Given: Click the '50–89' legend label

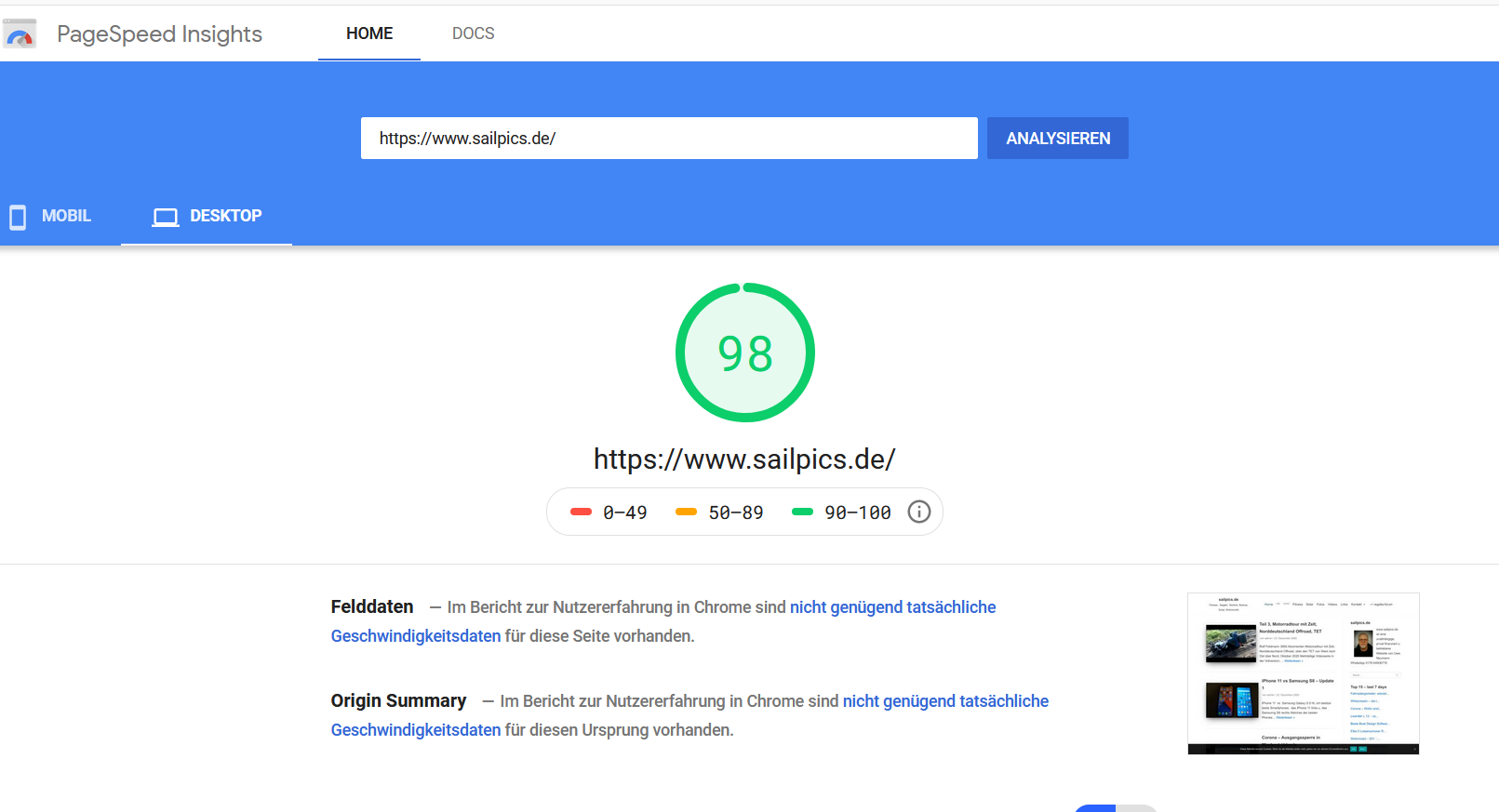Looking at the screenshot, I should coord(736,512).
